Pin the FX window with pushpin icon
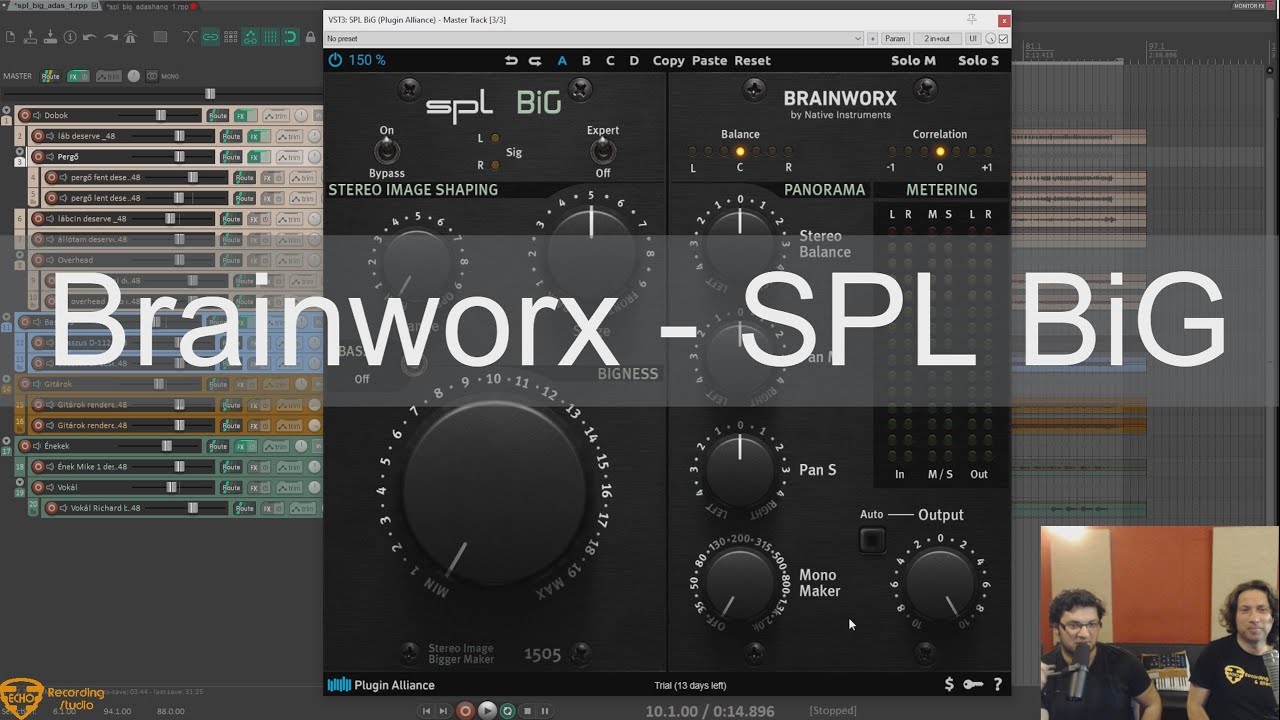1280x720 pixels. pos(971,19)
